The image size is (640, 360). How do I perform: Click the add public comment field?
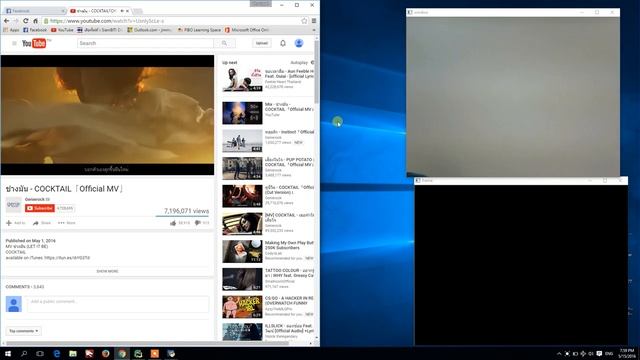[118, 304]
